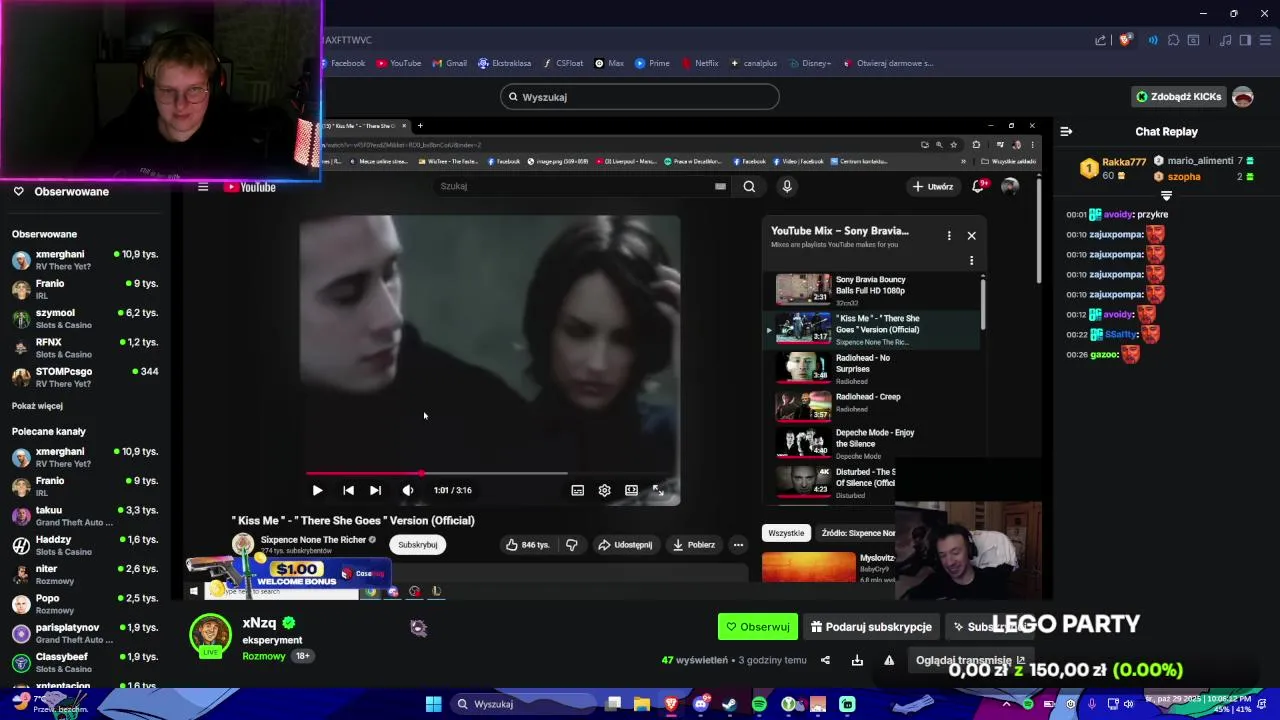Play the YouTube video in the stream
This screenshot has width=1280, height=720.
pyautogui.click(x=317, y=490)
